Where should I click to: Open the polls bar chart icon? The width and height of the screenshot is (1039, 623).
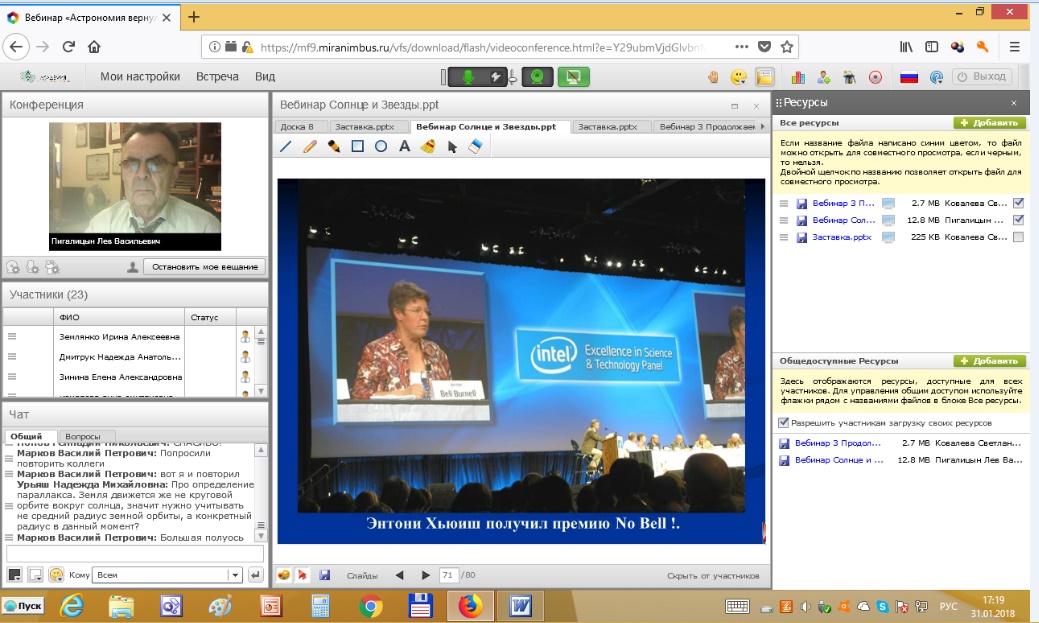click(798, 78)
